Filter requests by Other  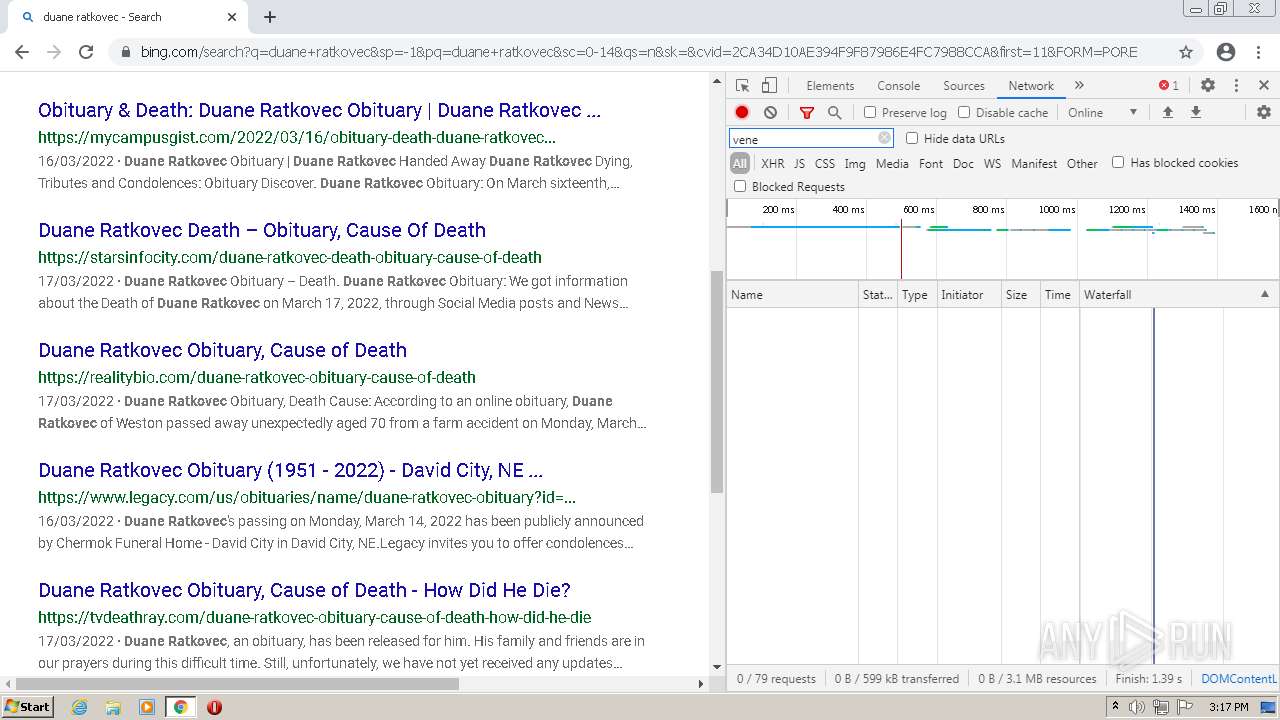click(1082, 164)
